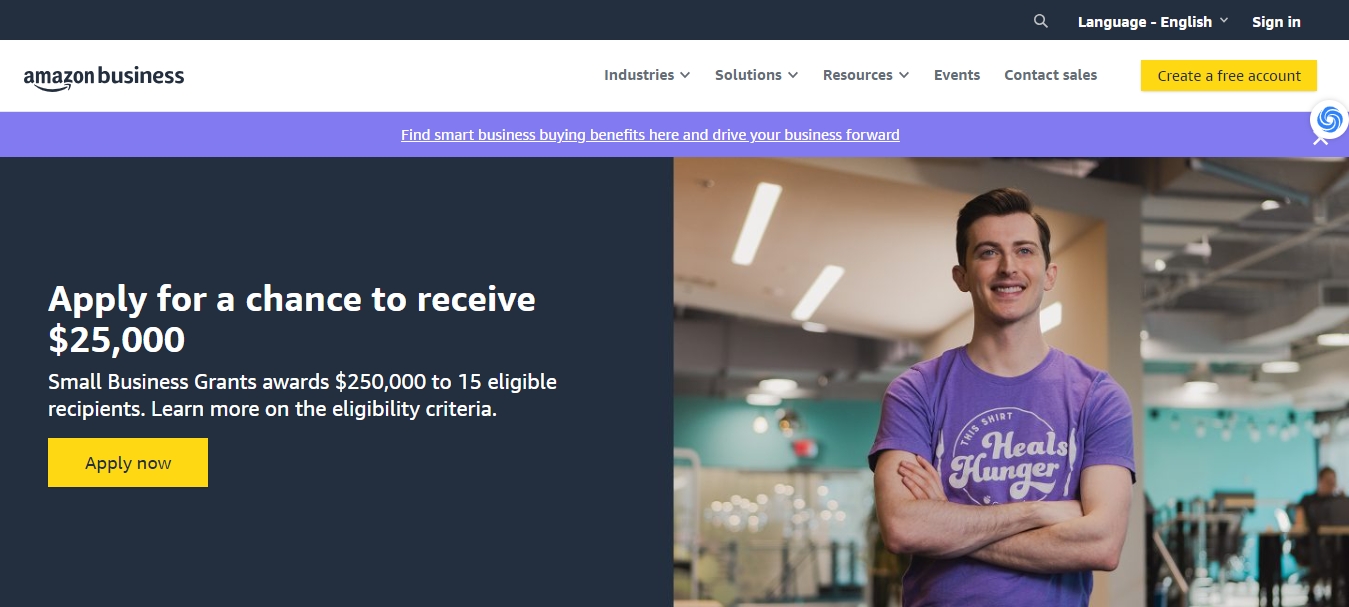Go to the Events page
1349x607 pixels.
tap(957, 75)
